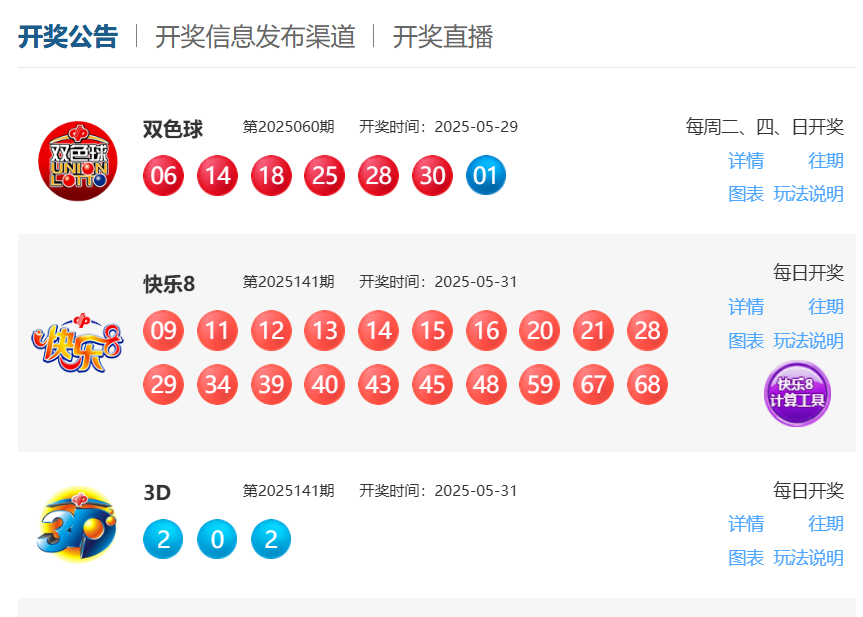Image resolution: width=863 pixels, height=617 pixels.
Task: Open the 双色球 Union Lotto logo
Action: tap(78, 161)
